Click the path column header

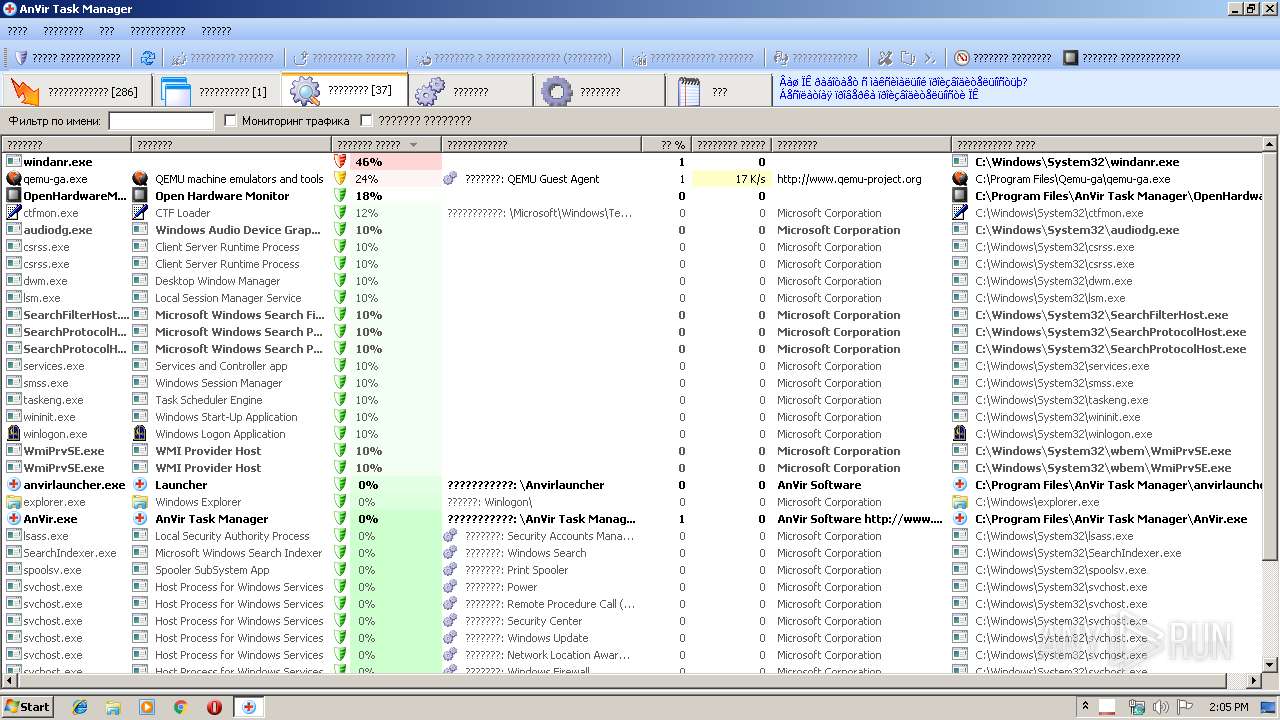[1107, 145]
